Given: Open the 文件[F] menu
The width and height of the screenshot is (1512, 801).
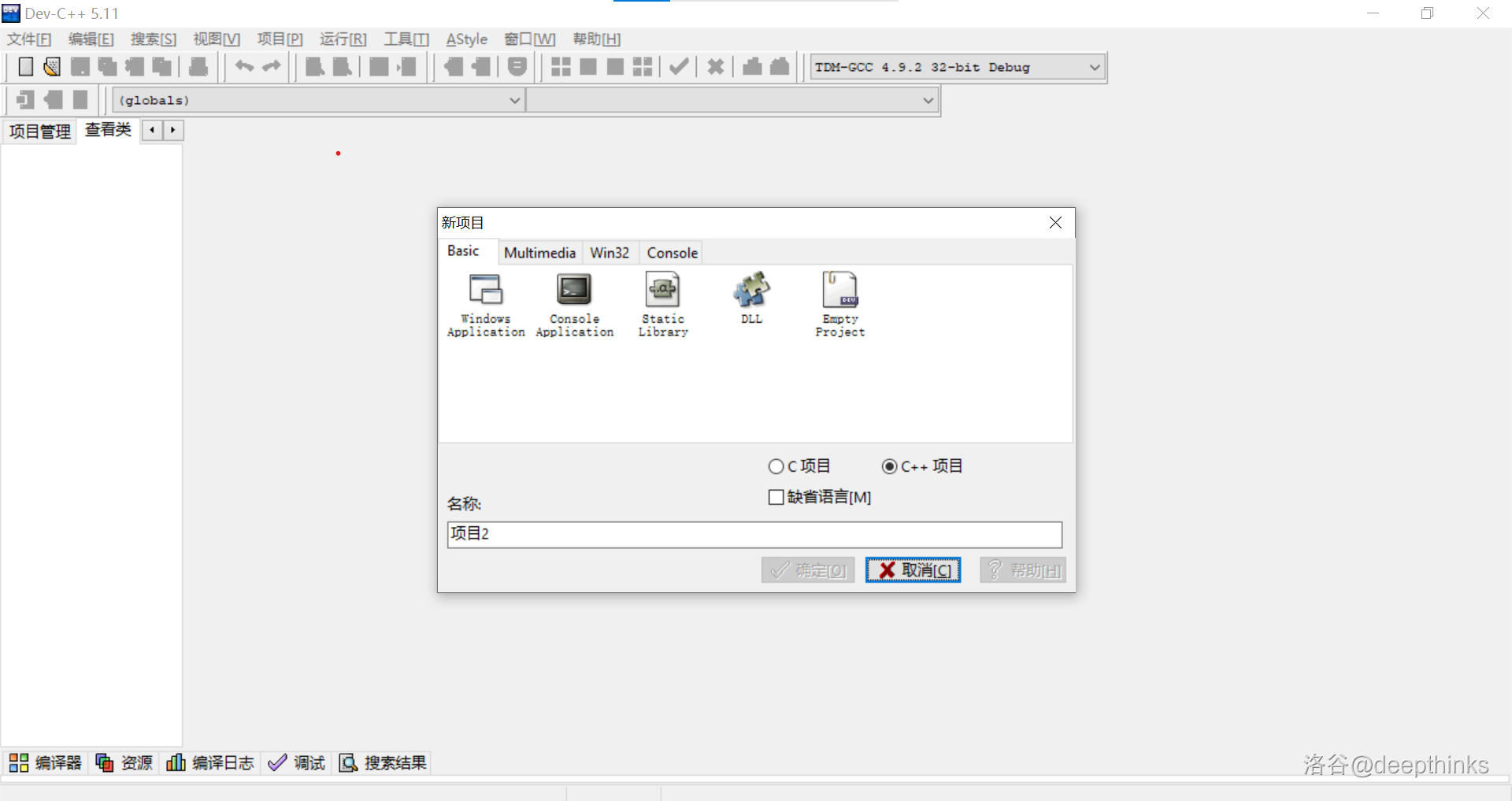Looking at the screenshot, I should click(x=29, y=39).
